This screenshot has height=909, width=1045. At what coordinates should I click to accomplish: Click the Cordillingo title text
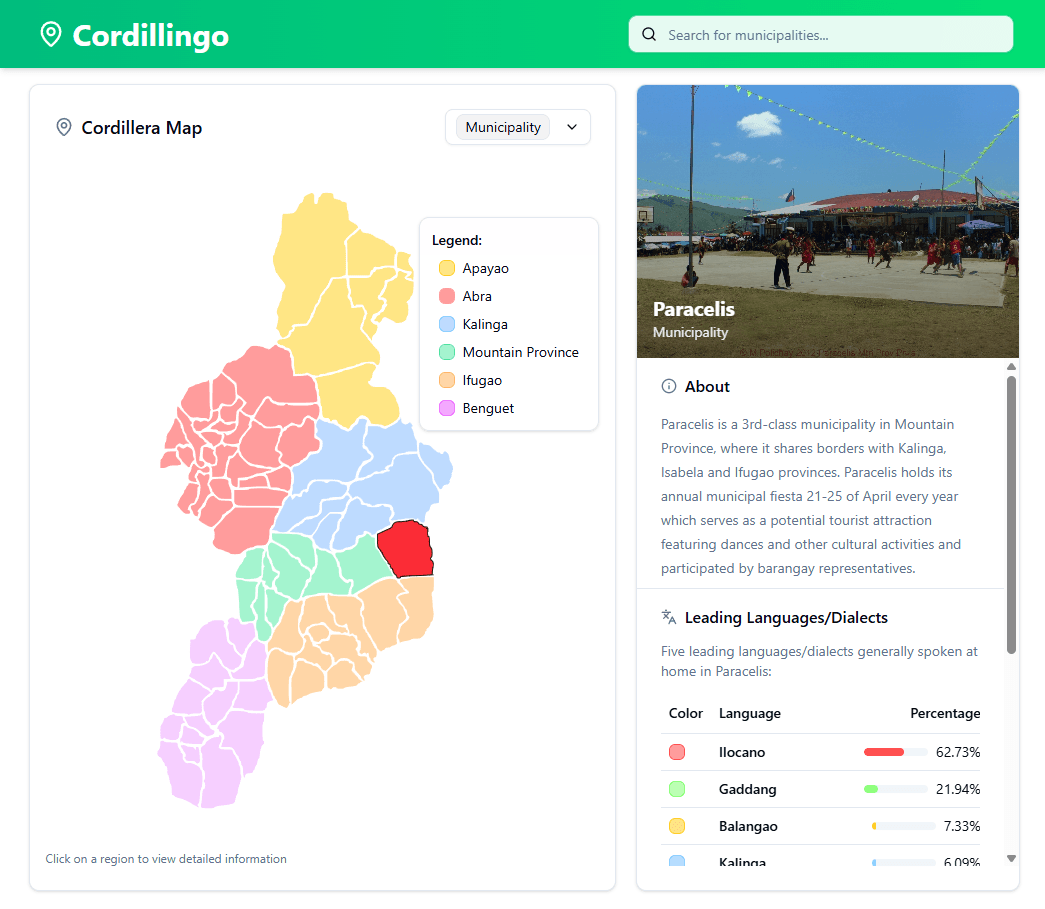[x=151, y=35]
